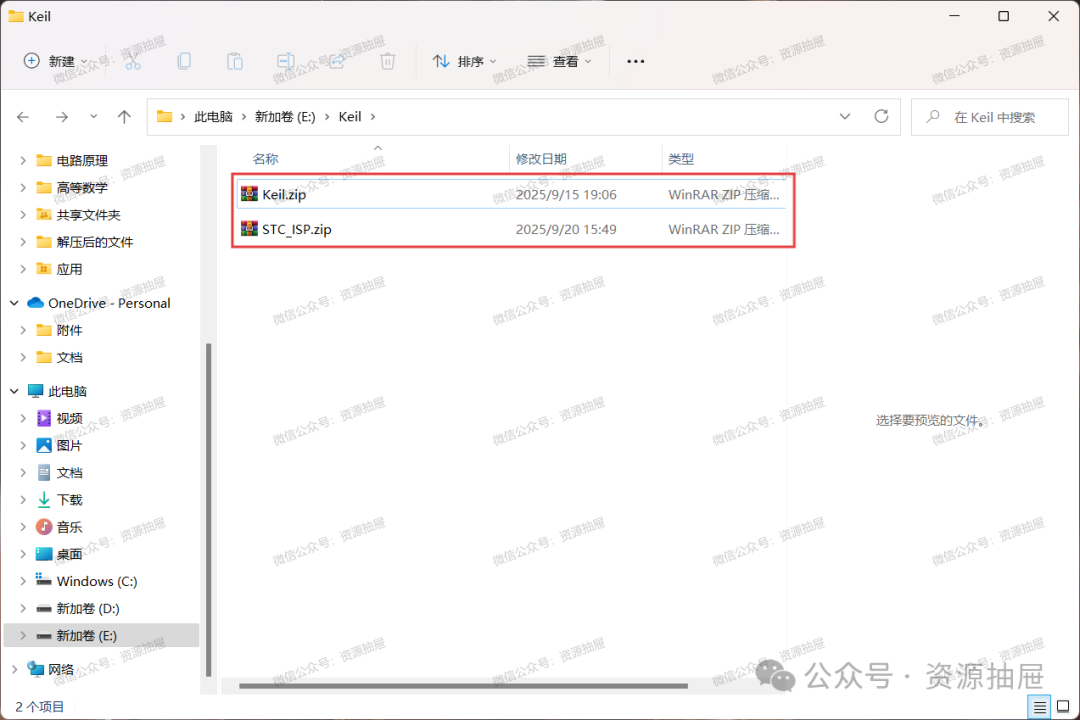Screen dimensions: 1080x720
Task: Click the Copy icon in toolbar
Action: (184, 61)
